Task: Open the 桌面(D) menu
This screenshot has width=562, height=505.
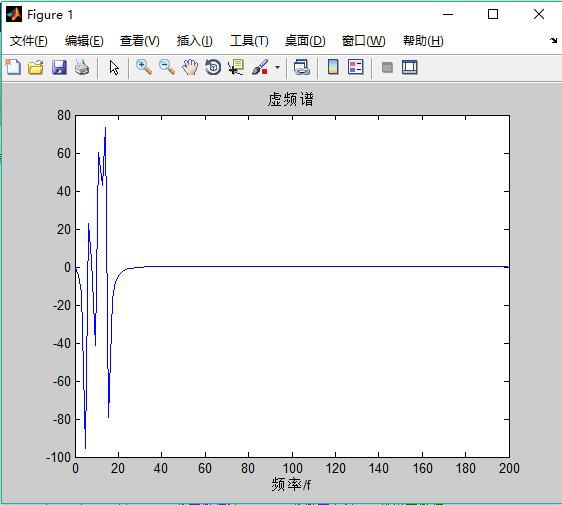Action: pos(305,41)
